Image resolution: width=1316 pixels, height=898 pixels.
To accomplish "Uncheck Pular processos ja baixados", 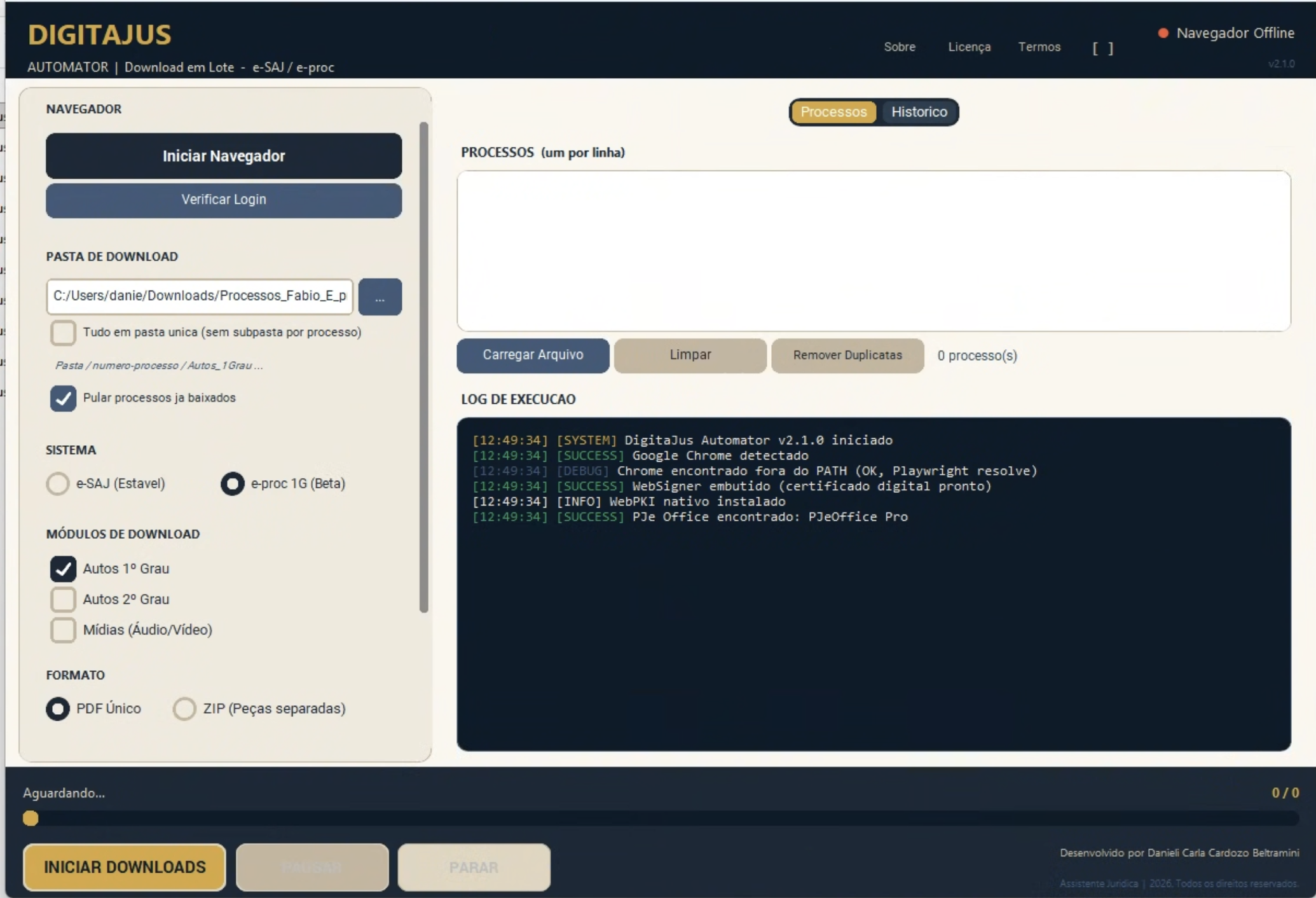I will (63, 398).
